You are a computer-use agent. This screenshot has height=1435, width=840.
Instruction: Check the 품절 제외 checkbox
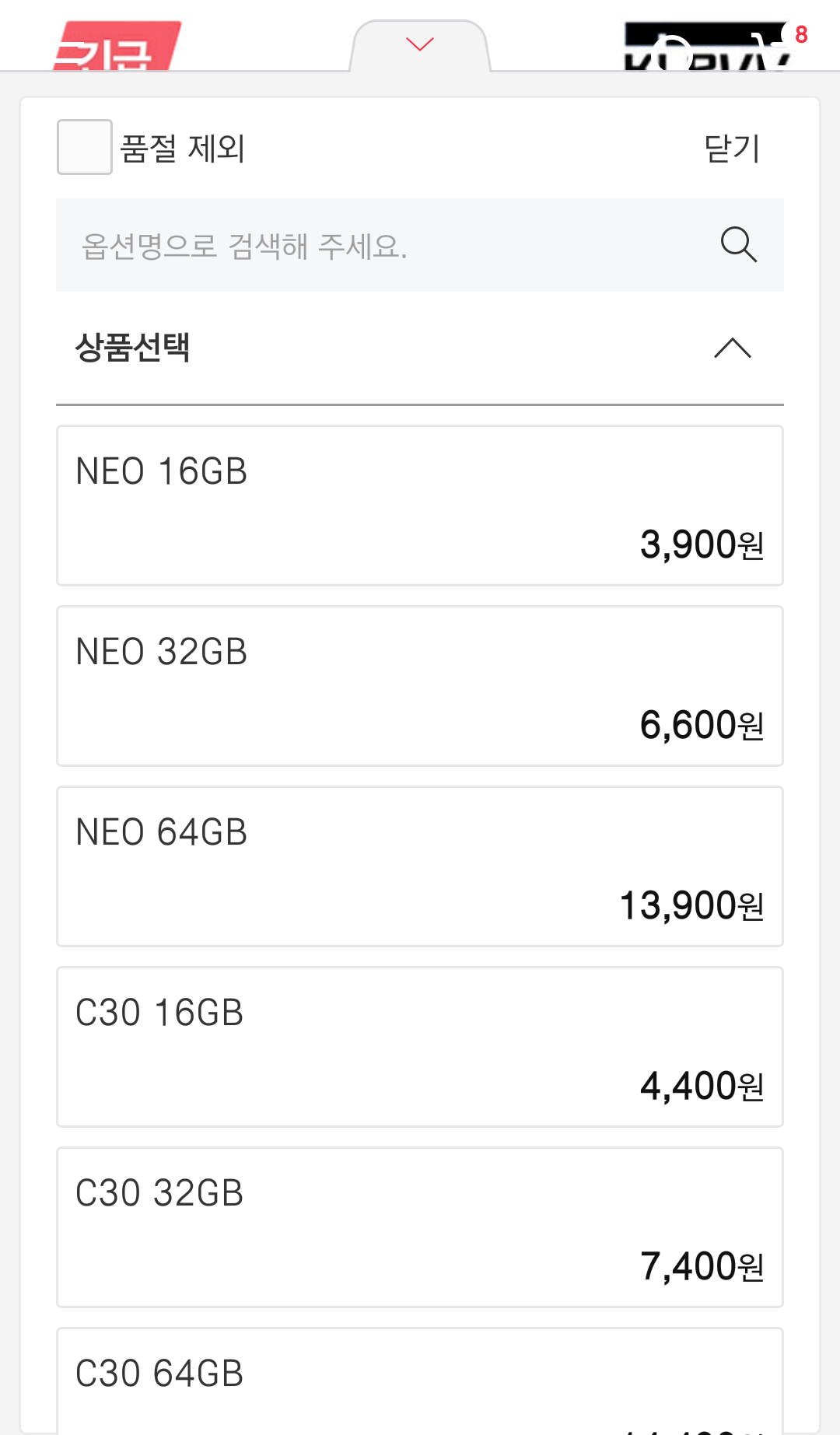(85, 147)
